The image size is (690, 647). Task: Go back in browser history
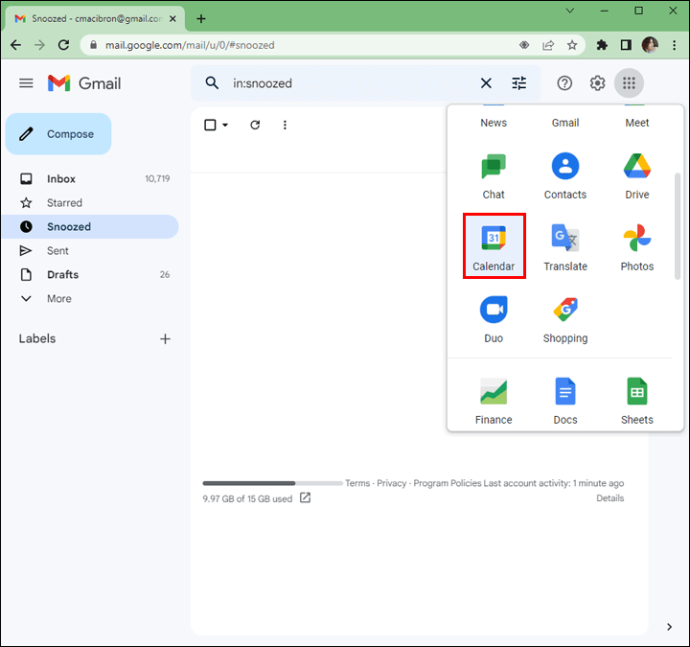(16, 45)
